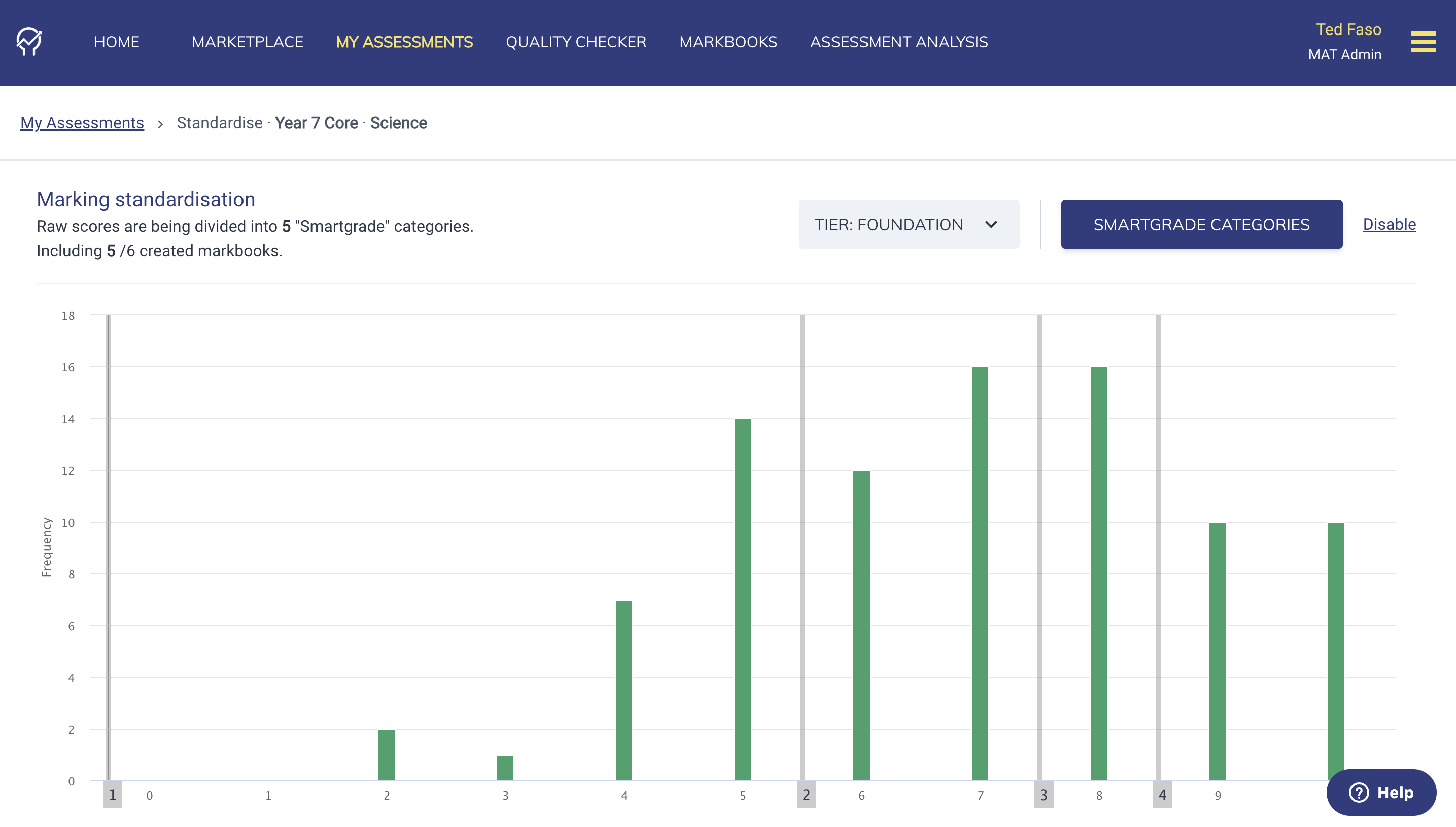
Task: Click the Smartgrade app logo
Action: [x=29, y=42]
